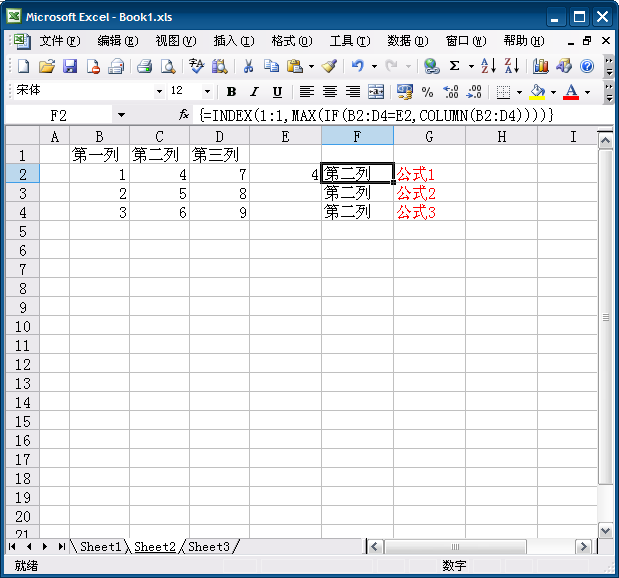The height and width of the screenshot is (578, 619).
Task: Open the 帮助(H) menu
Action: [x=523, y=41]
